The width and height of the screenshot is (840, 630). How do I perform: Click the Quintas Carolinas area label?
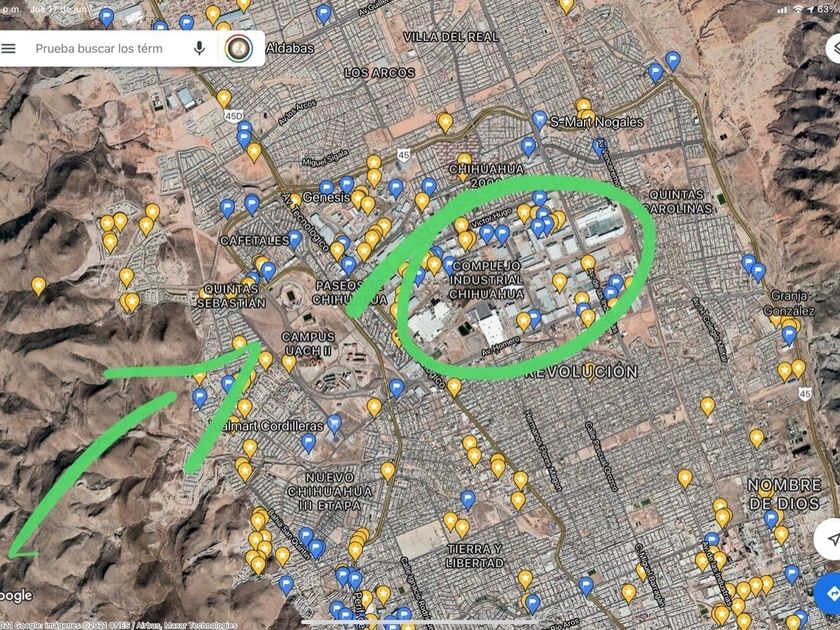tap(678, 201)
